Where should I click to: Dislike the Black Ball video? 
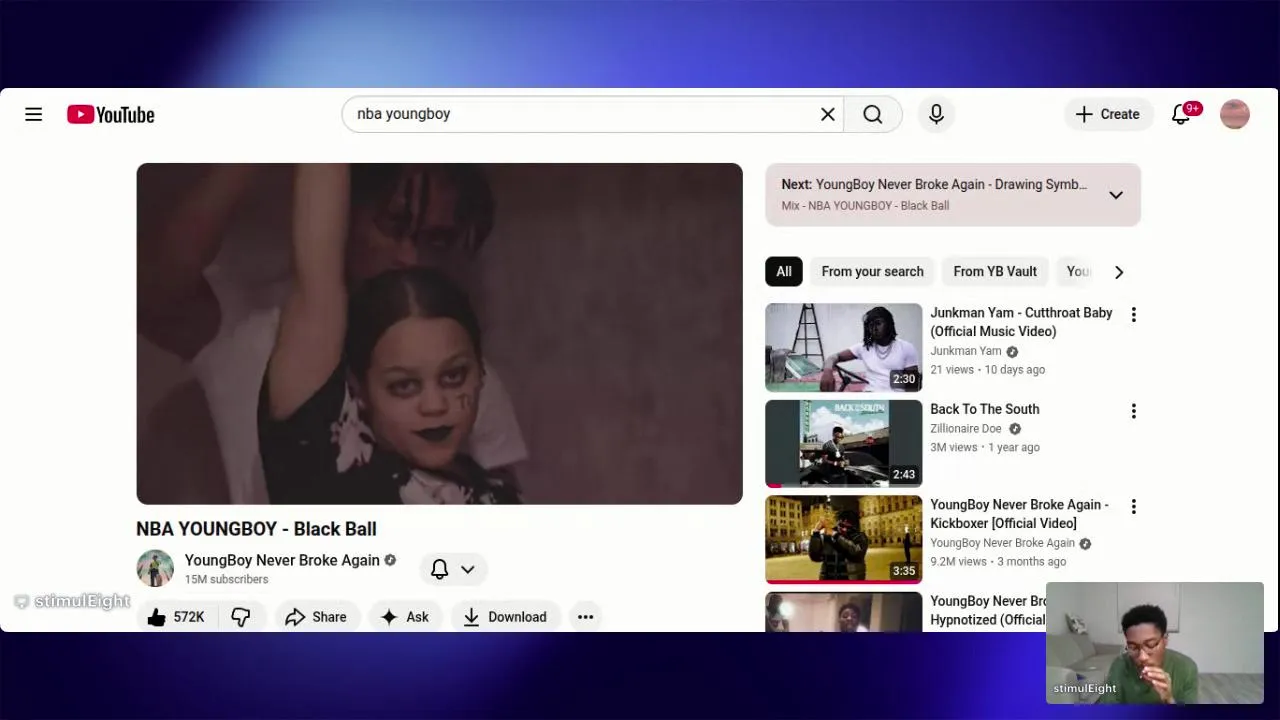(241, 617)
